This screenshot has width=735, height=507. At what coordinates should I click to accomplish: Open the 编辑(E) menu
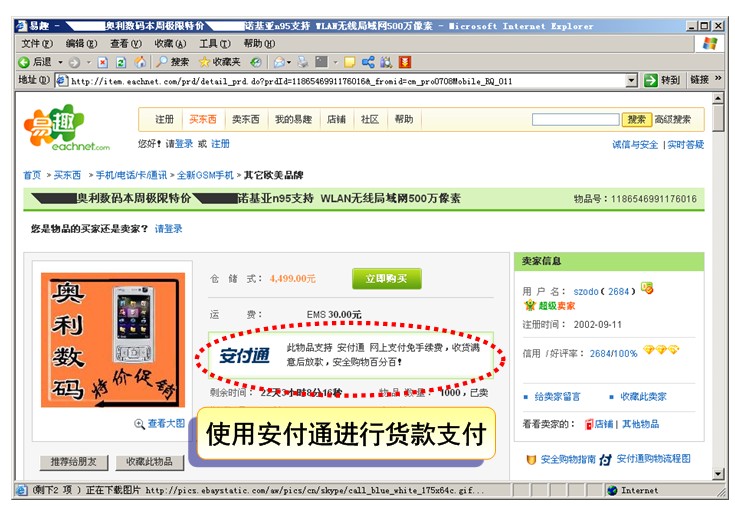81,44
